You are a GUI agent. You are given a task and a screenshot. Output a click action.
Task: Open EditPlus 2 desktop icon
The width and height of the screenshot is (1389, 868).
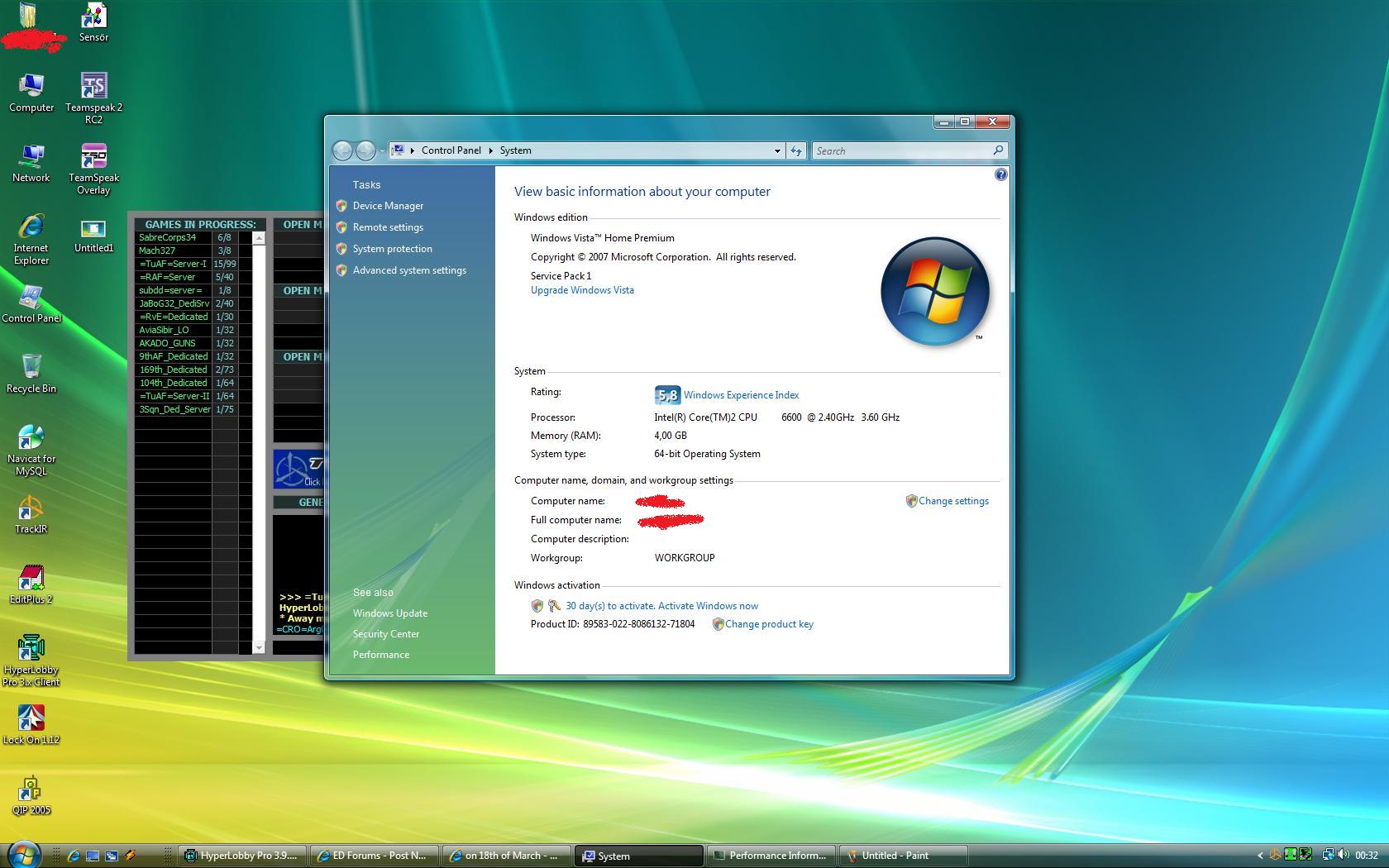(31, 584)
